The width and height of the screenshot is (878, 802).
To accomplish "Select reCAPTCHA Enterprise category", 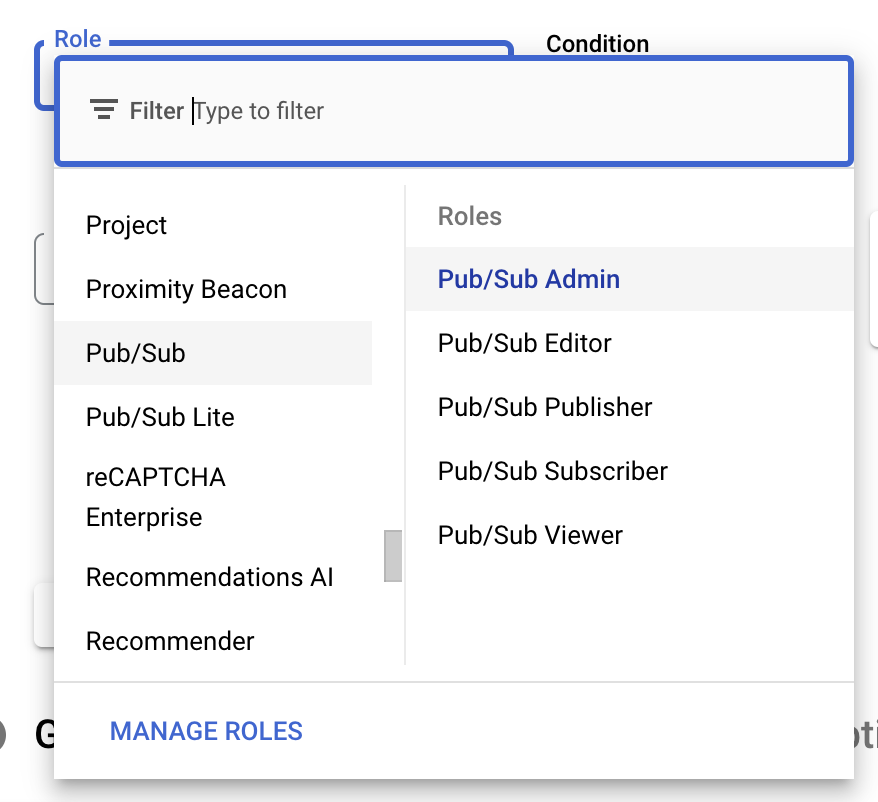I will (155, 497).
